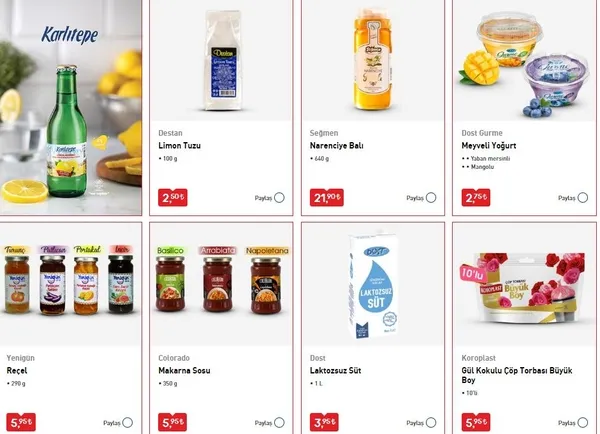Open the Dost Laktozsuz Süt carton image
600x434 pixels.
coord(373,284)
